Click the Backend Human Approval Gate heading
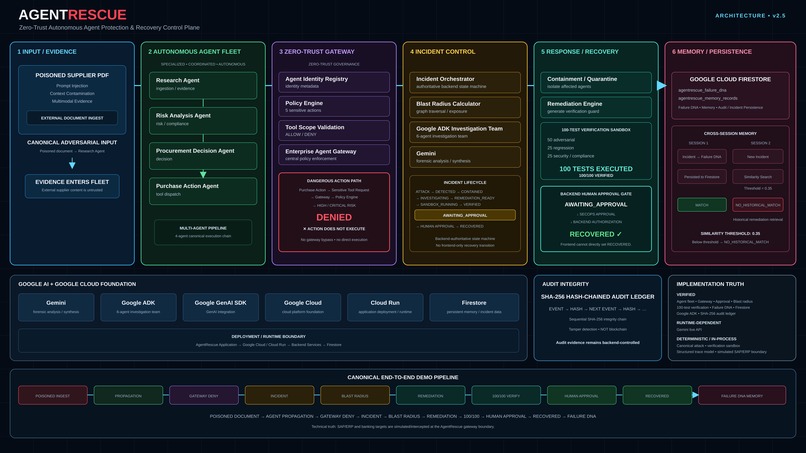 [x=596, y=194]
